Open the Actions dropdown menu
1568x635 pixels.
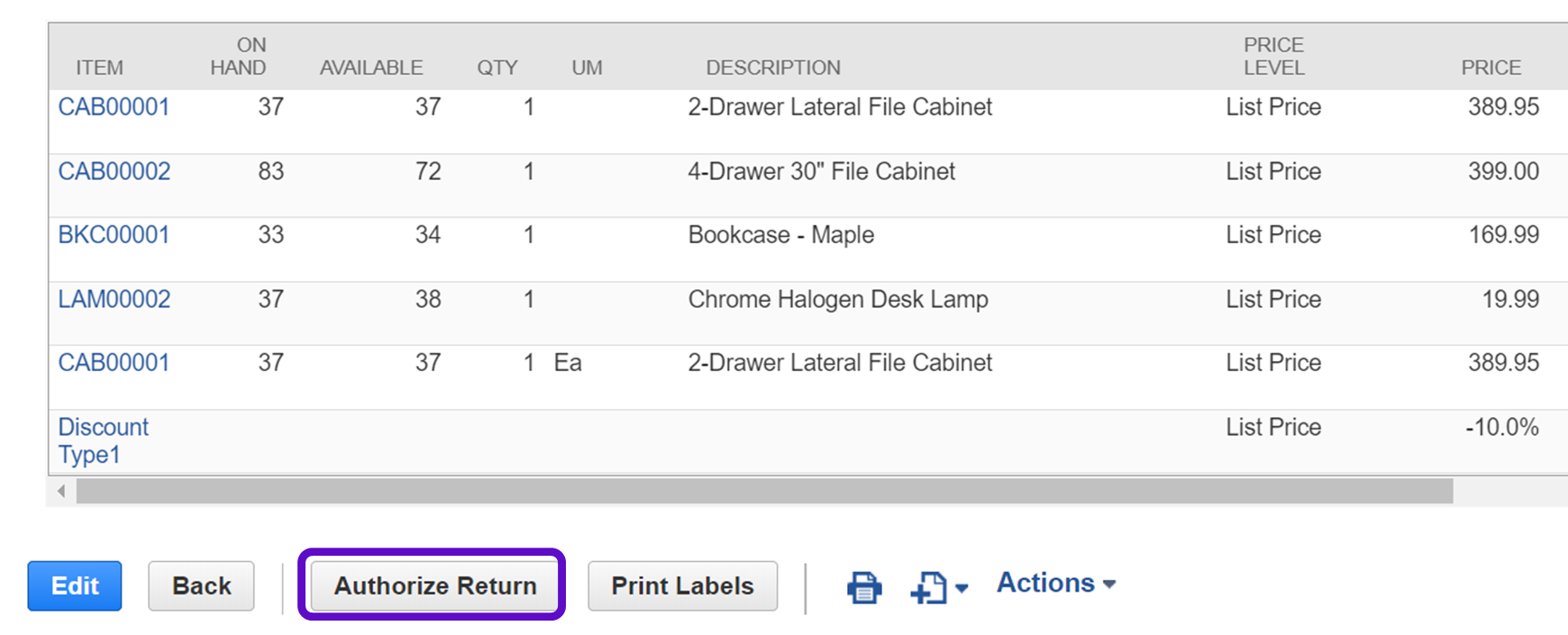(x=1056, y=584)
